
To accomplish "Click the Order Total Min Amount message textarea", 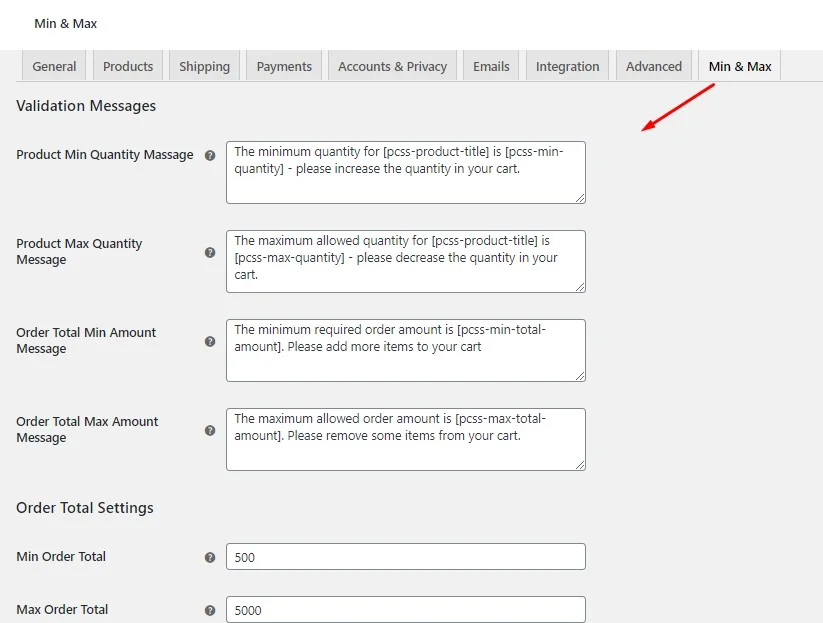I will (405, 350).
